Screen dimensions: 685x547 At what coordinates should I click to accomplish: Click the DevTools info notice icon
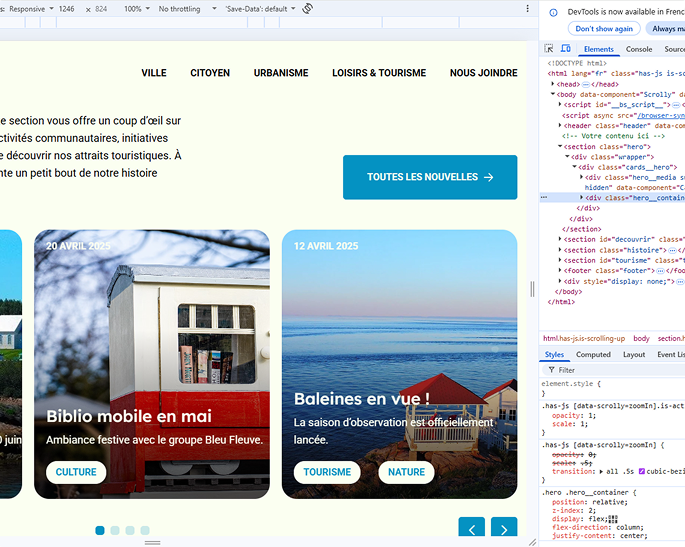pyautogui.click(x=553, y=13)
